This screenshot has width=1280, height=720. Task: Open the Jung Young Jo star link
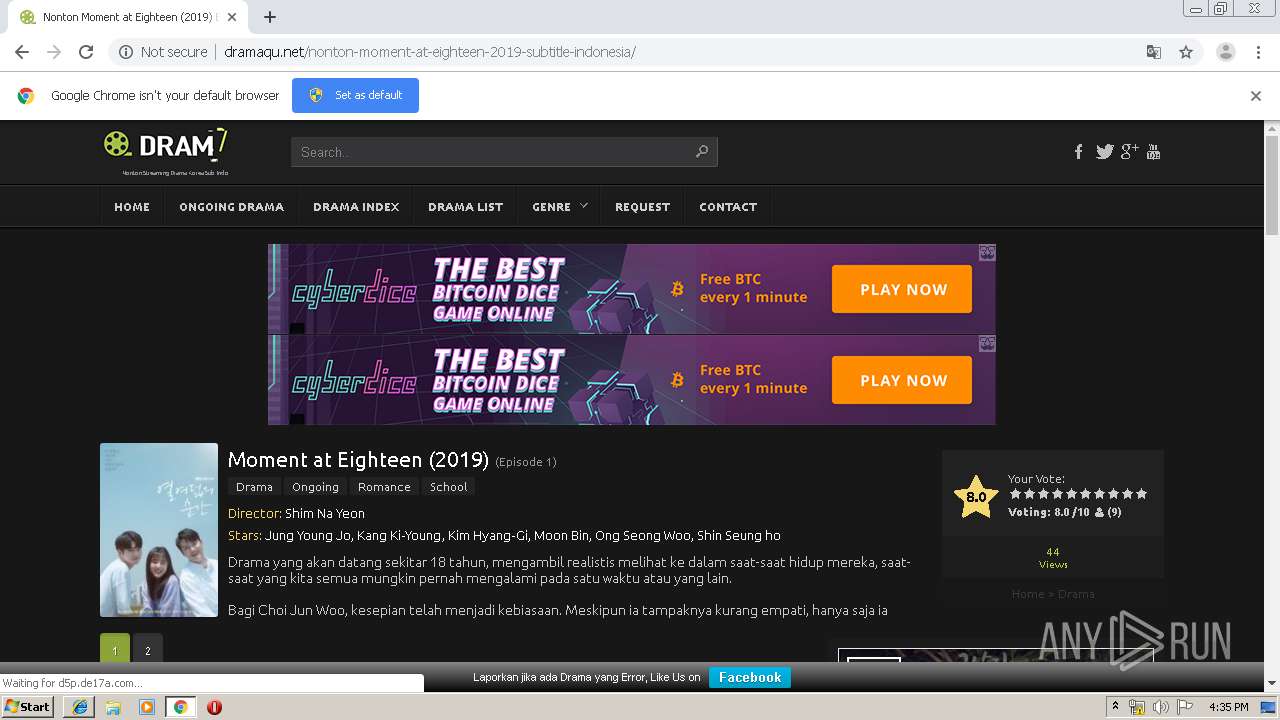coord(308,535)
